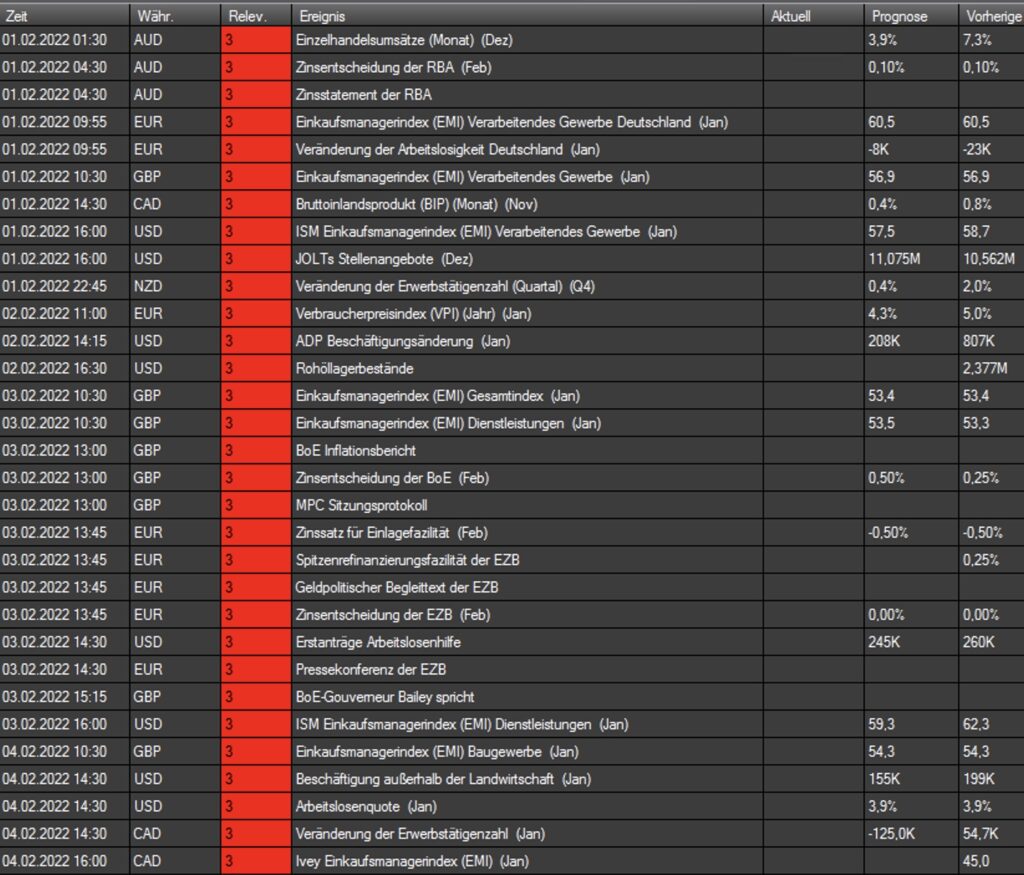Open the BoE Inflationsbericht entry
Viewport: 1024px width, 875px height.
click(356, 450)
